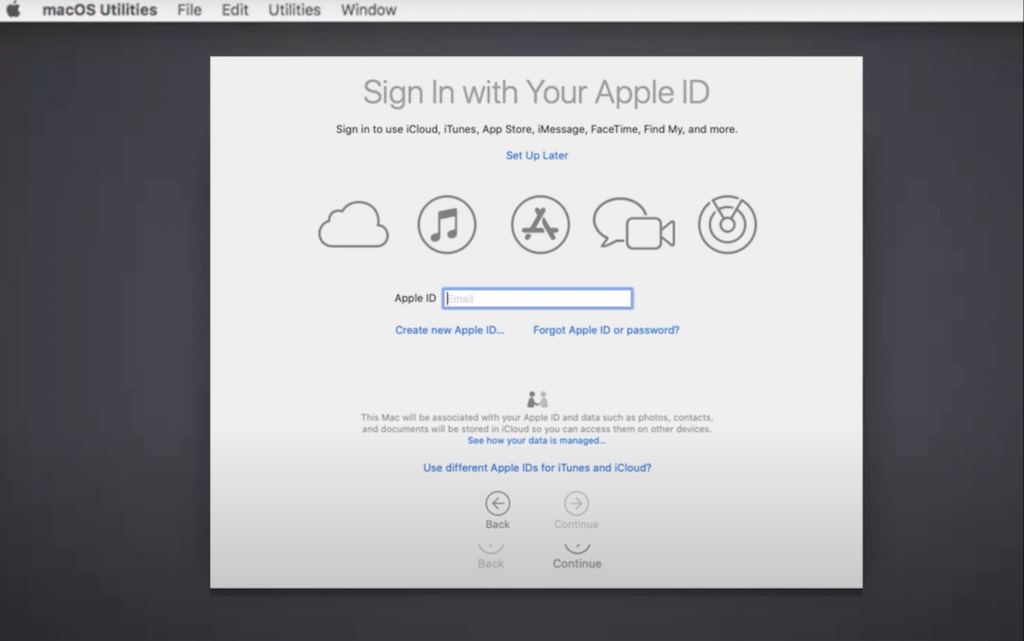Open the macOS Utilities application menu
The height and width of the screenshot is (641, 1024).
click(x=100, y=10)
